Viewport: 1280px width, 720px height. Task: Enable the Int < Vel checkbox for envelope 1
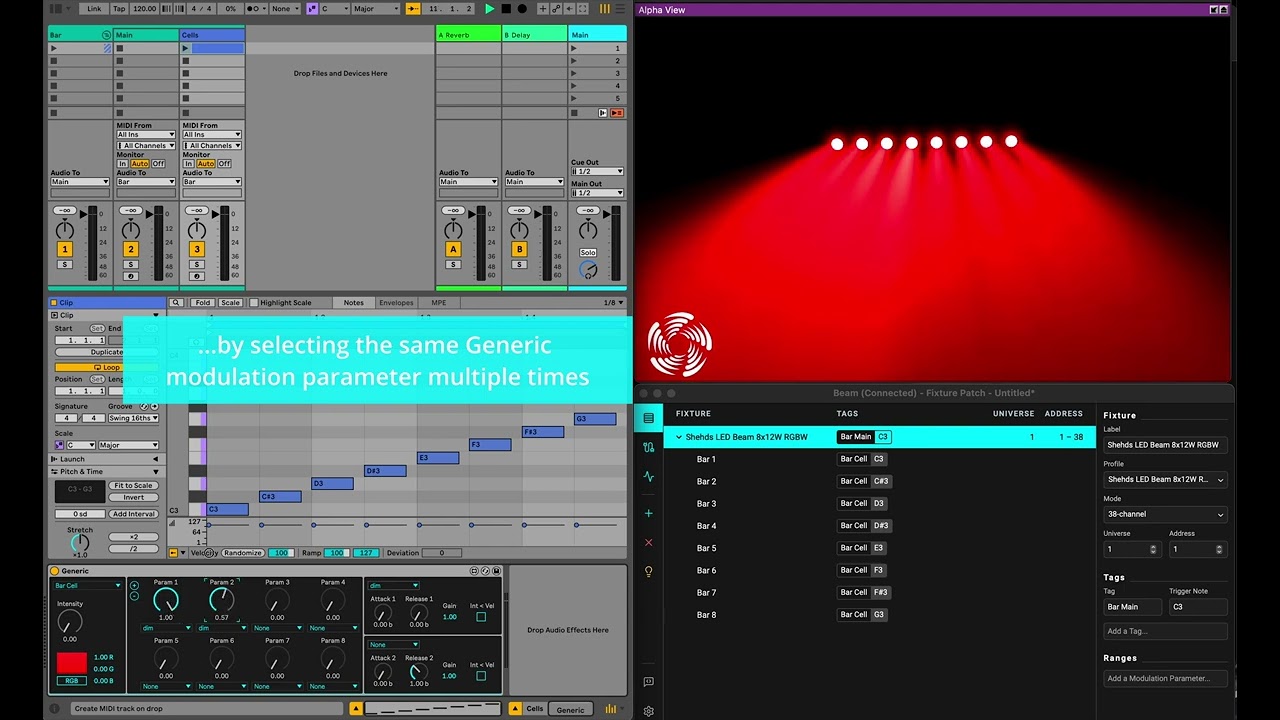point(481,617)
